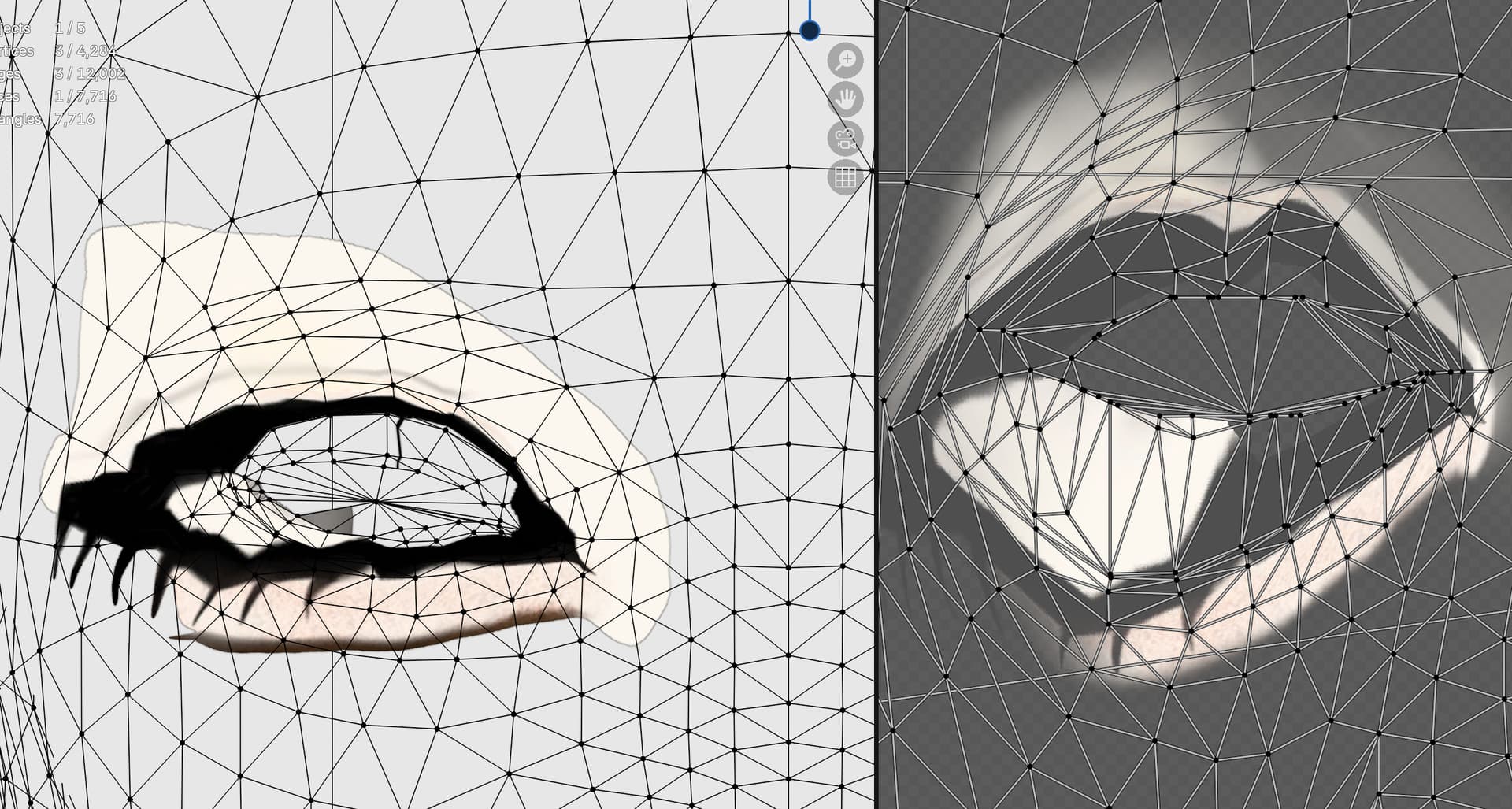This screenshot has width=1512, height=809.
Task: Click the edges count "3 / 12,002"
Action: 90,74
